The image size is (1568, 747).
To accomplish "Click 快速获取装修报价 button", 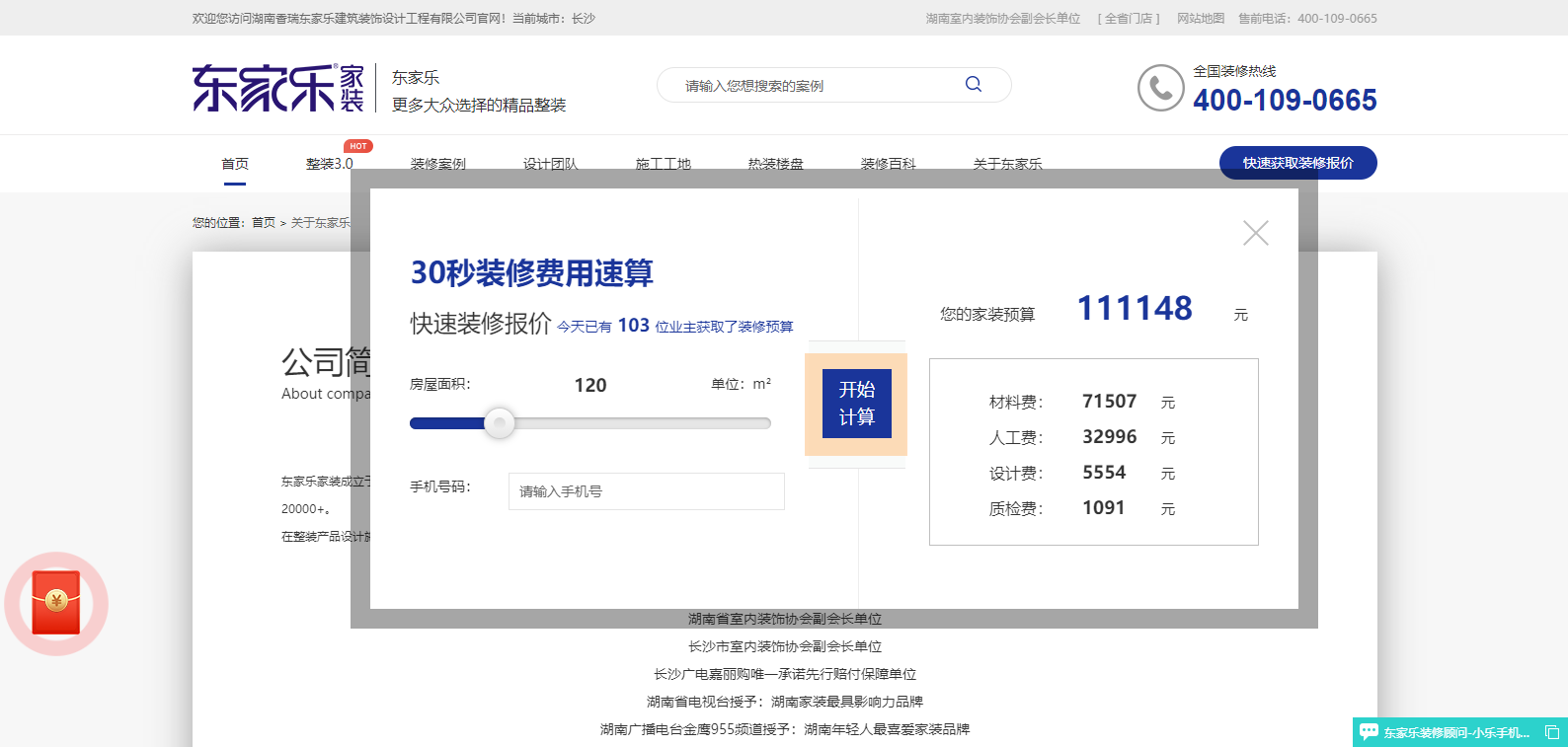I will pyautogui.click(x=1297, y=163).
